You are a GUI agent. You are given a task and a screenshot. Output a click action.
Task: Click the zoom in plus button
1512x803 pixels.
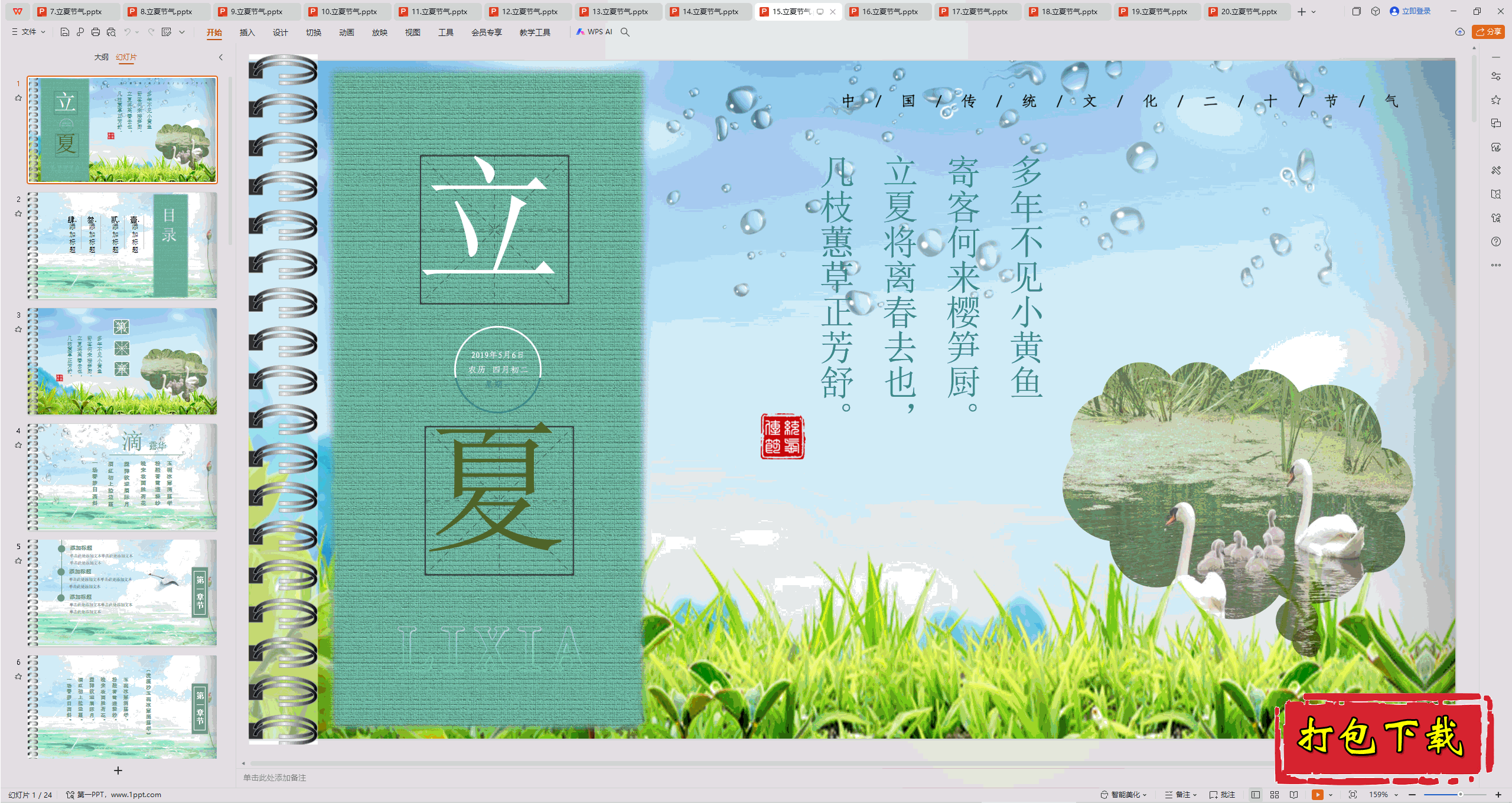pos(1498,795)
